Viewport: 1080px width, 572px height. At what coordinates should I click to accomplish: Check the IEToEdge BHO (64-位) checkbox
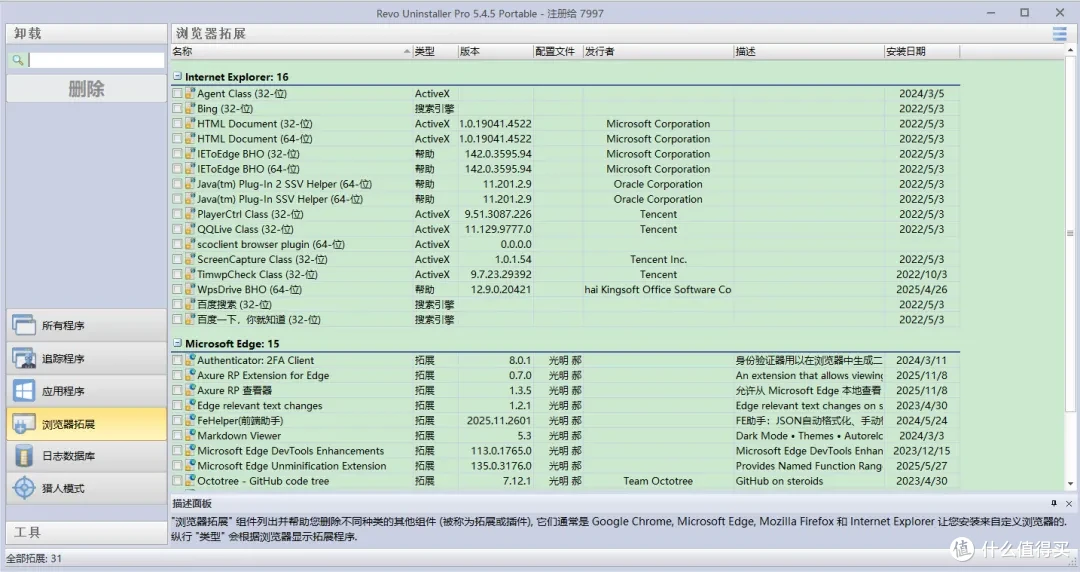click(178, 169)
